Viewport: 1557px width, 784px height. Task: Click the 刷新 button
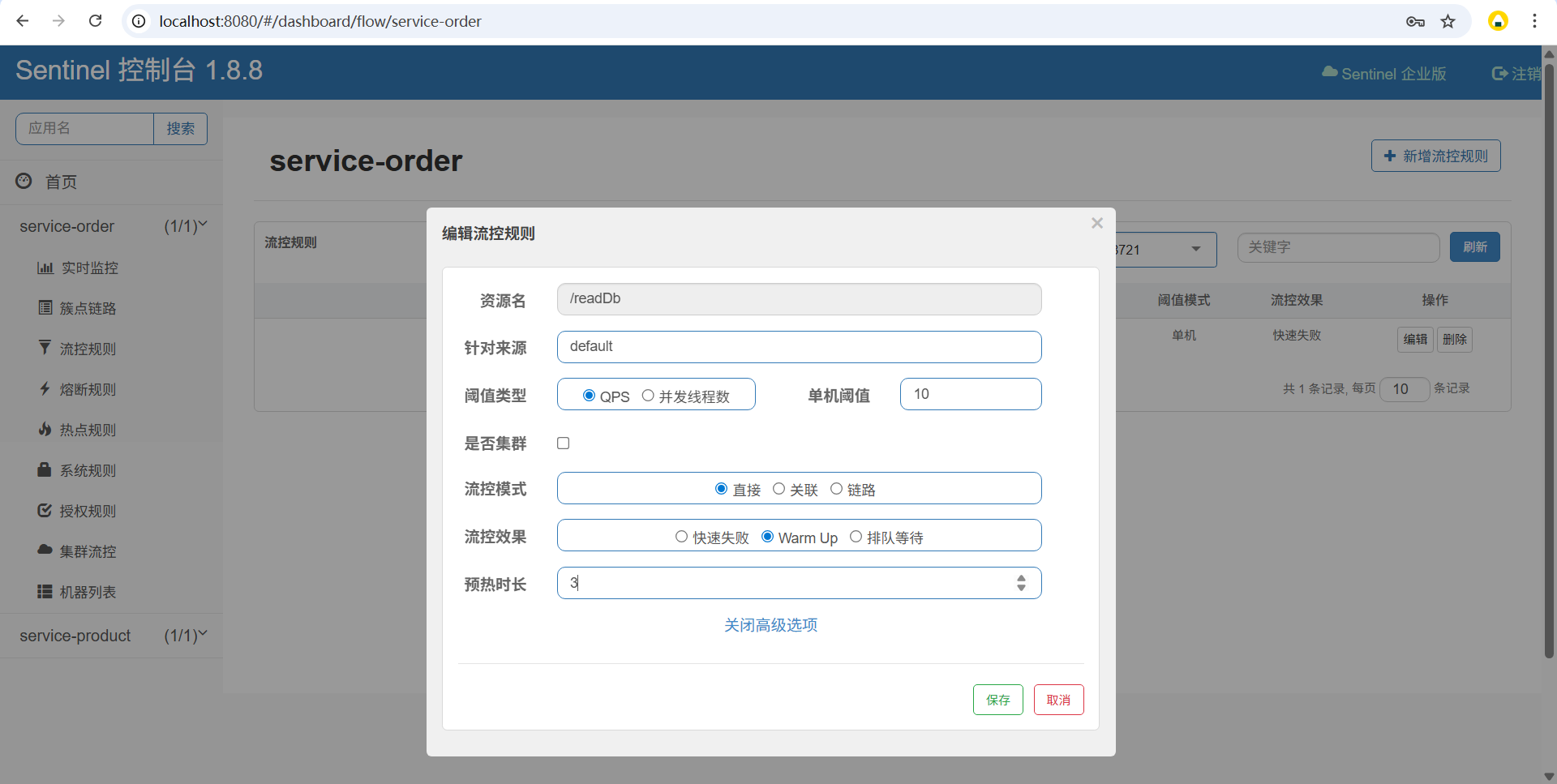1475,246
